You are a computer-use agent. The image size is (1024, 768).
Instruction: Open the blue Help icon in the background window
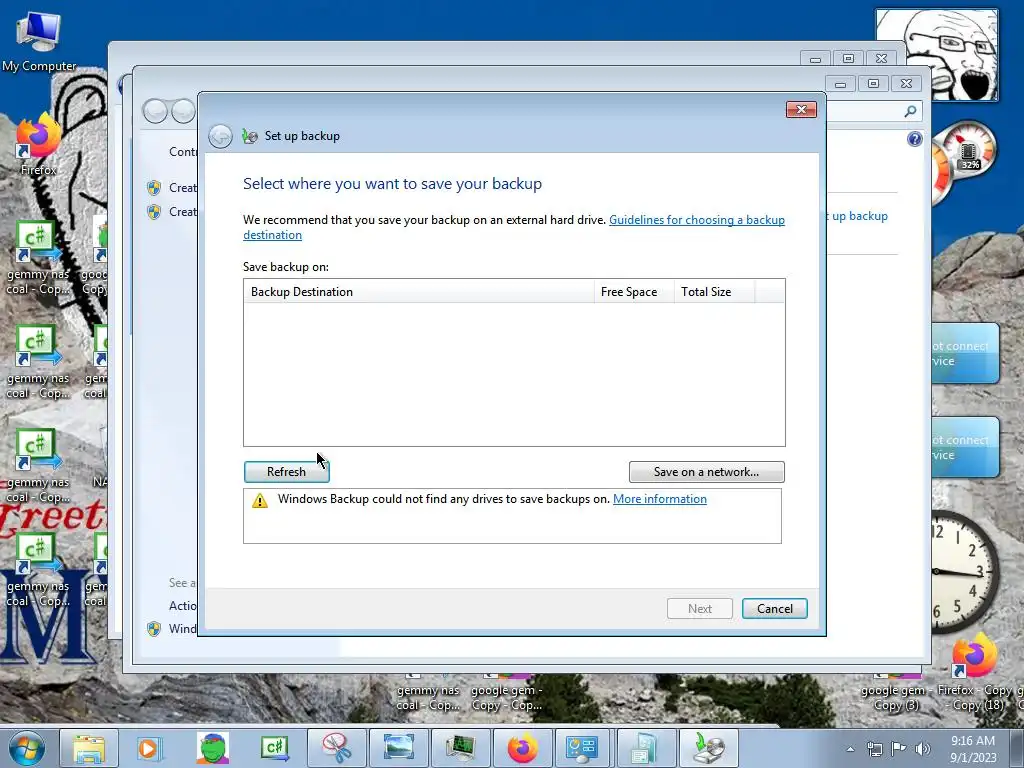click(x=914, y=138)
